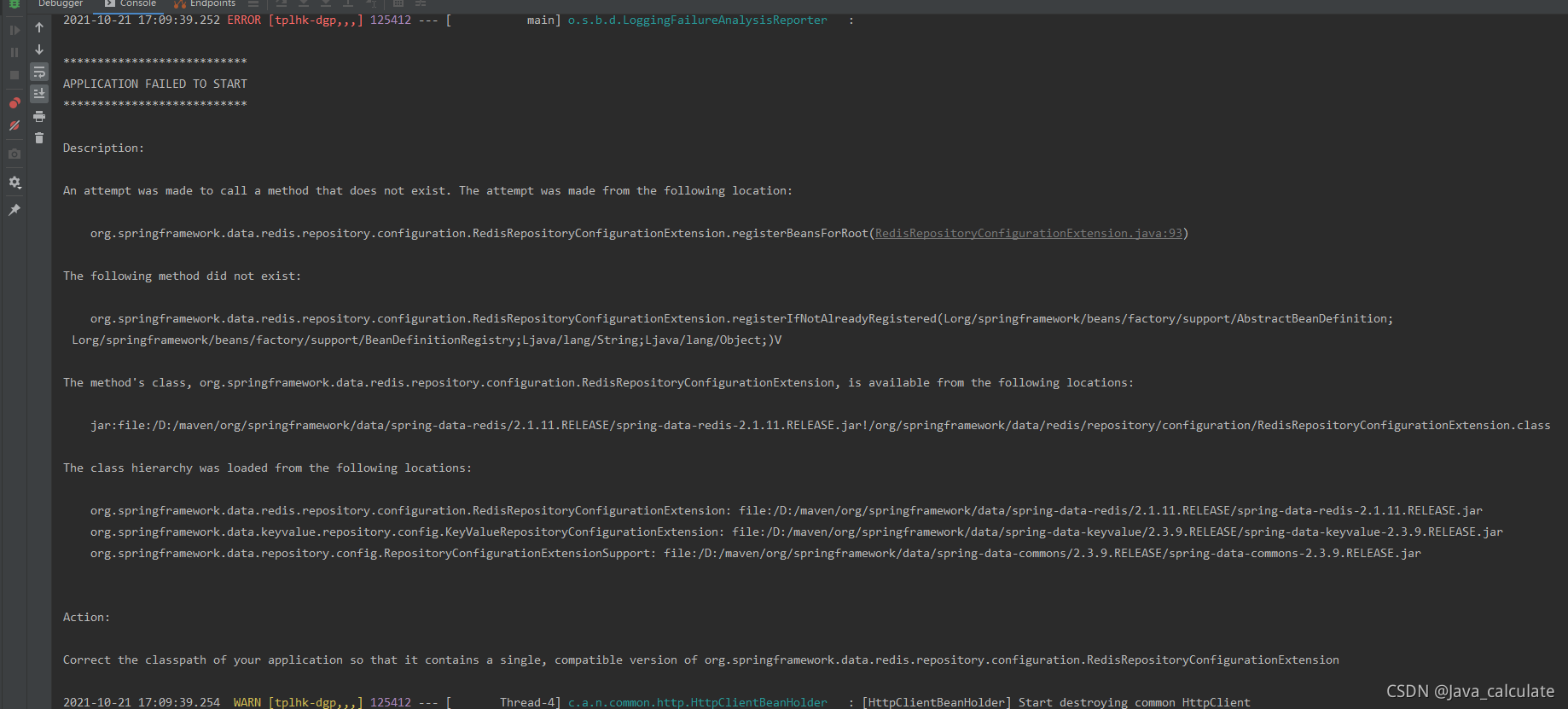The image size is (1568, 709).
Task: Switch to the Debugger tab
Action: pos(61,3)
